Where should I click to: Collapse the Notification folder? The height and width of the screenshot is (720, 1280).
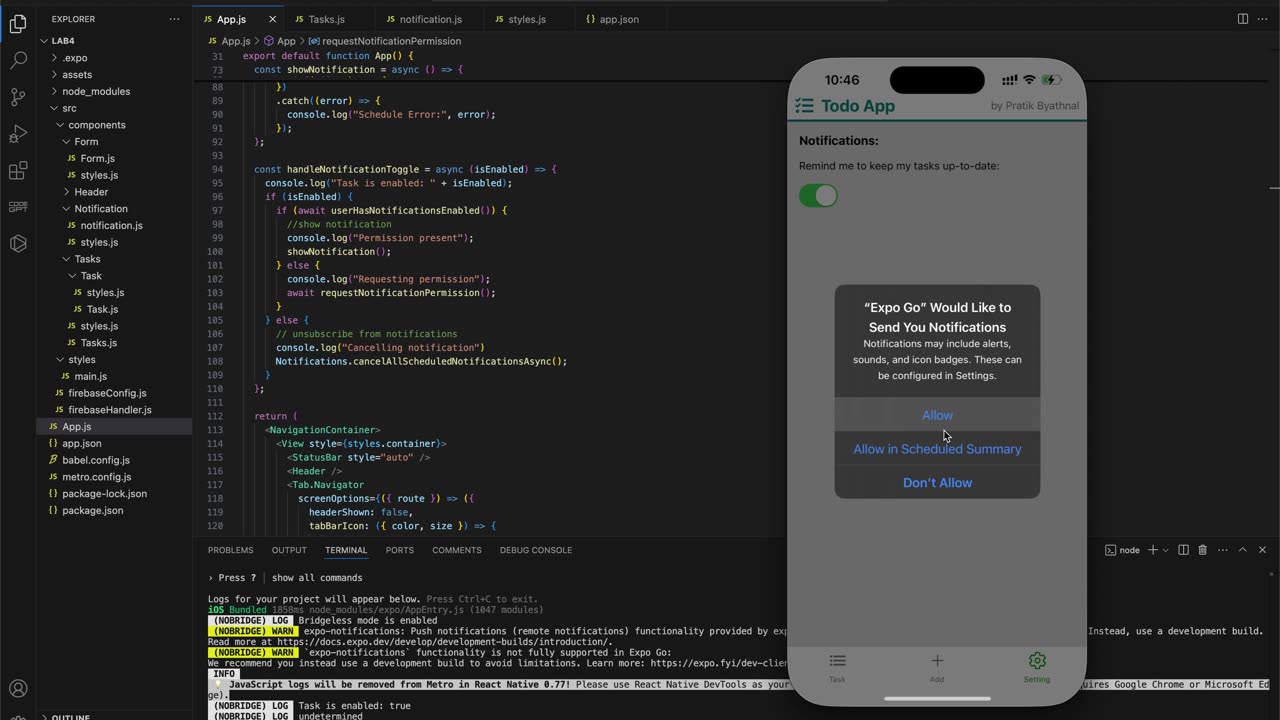(101, 209)
